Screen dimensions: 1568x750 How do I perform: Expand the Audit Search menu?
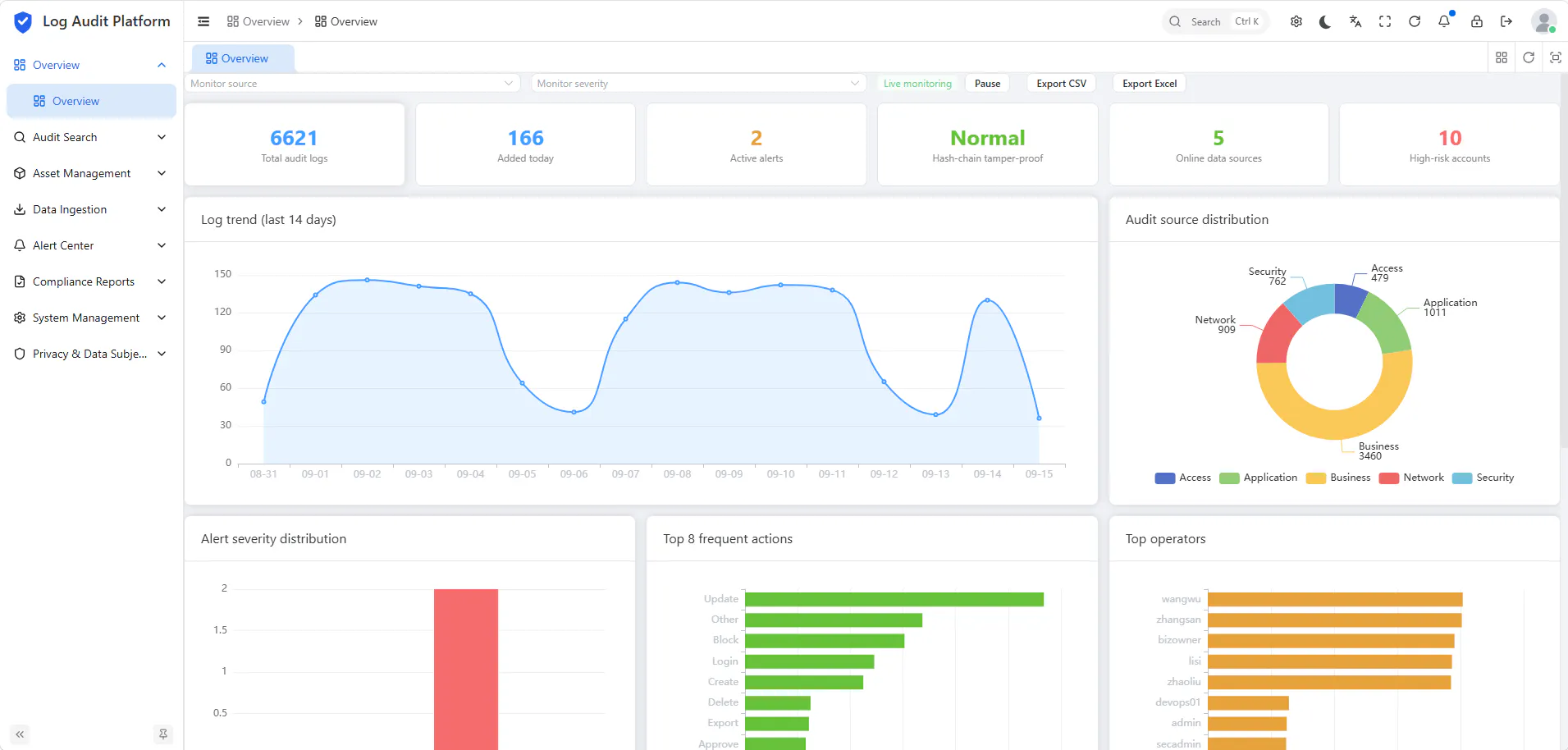[91, 137]
